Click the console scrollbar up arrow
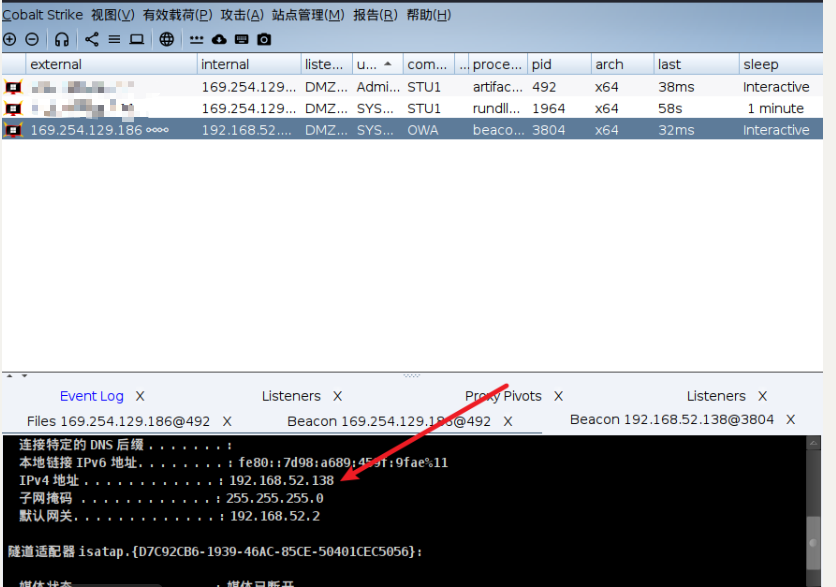 click(x=813, y=443)
